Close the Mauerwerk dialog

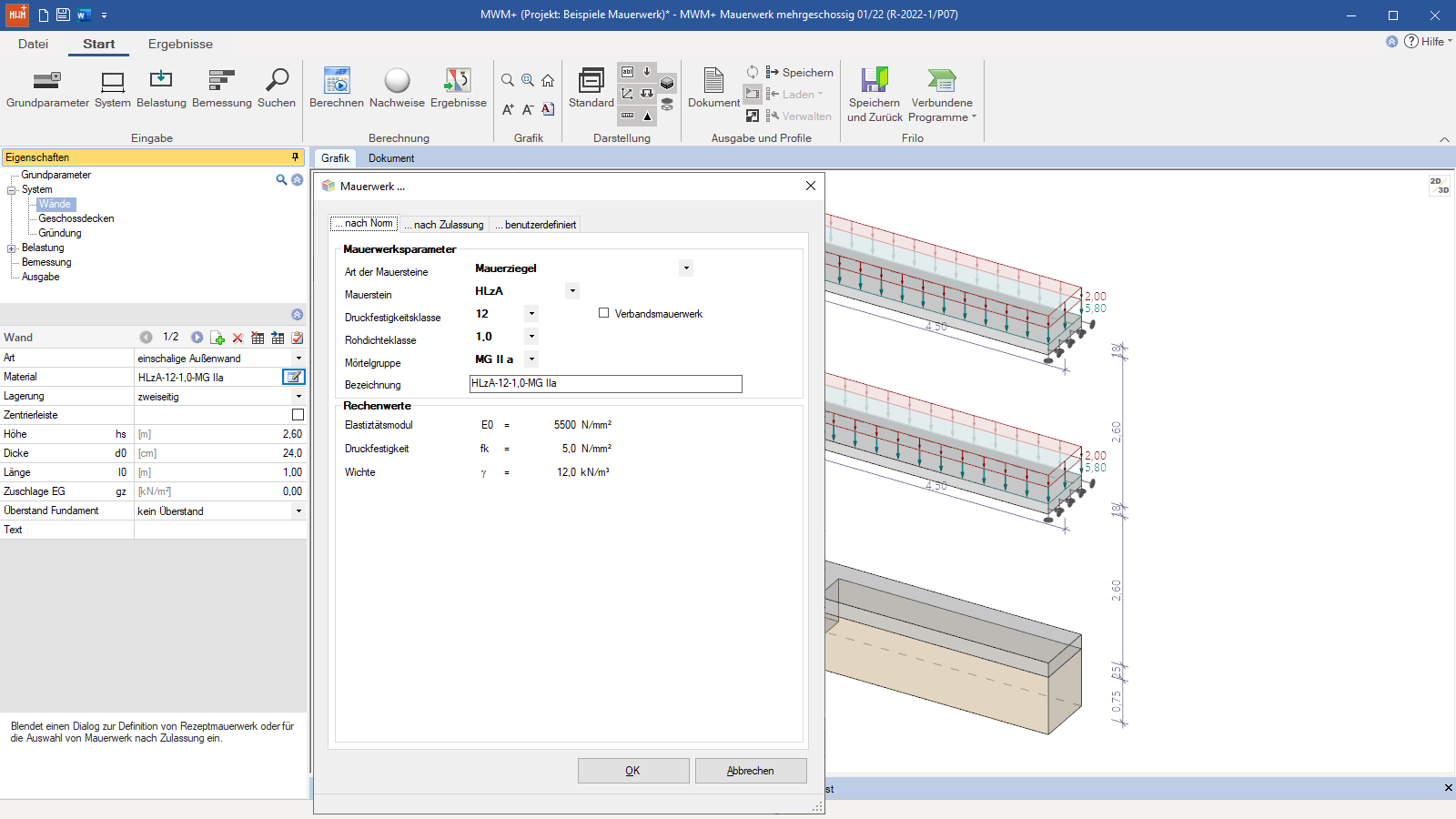811,186
